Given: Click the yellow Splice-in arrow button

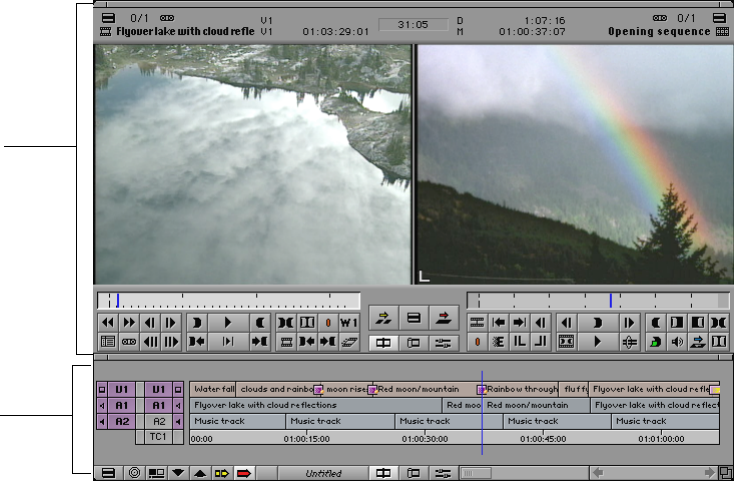Looking at the screenshot, I should pyautogui.click(x=383, y=319).
